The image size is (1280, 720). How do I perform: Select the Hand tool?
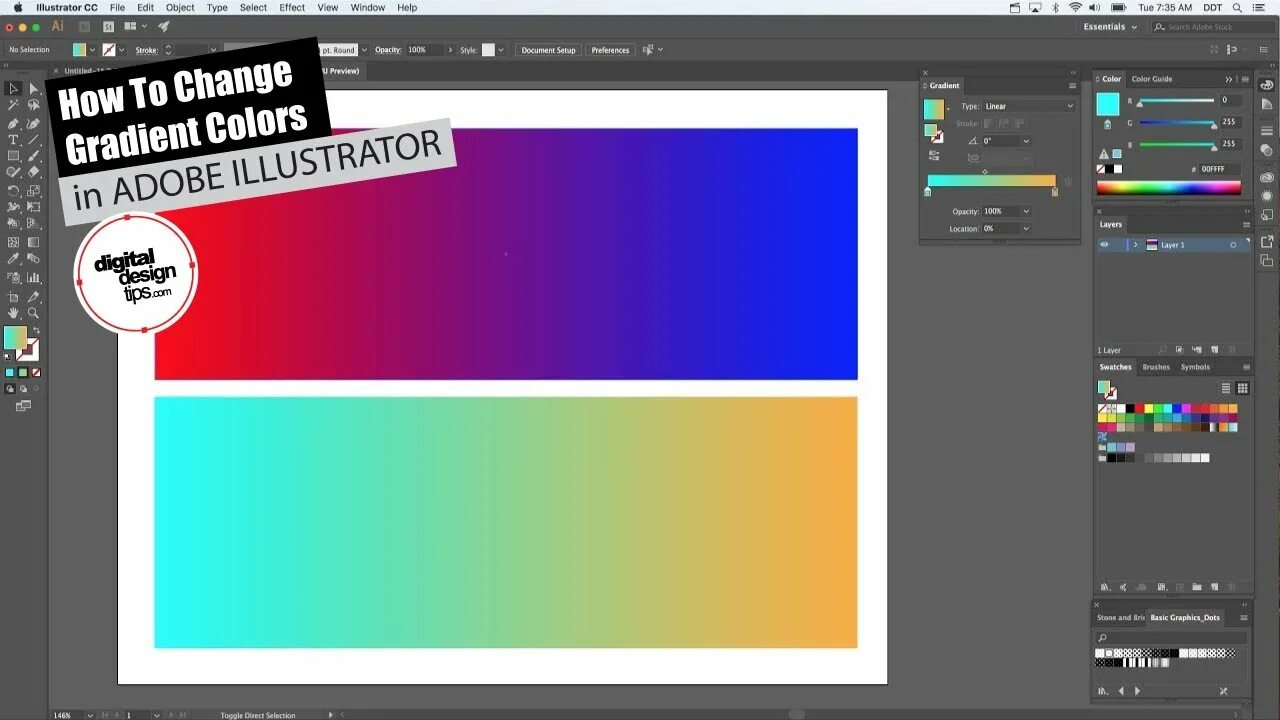tap(13, 313)
